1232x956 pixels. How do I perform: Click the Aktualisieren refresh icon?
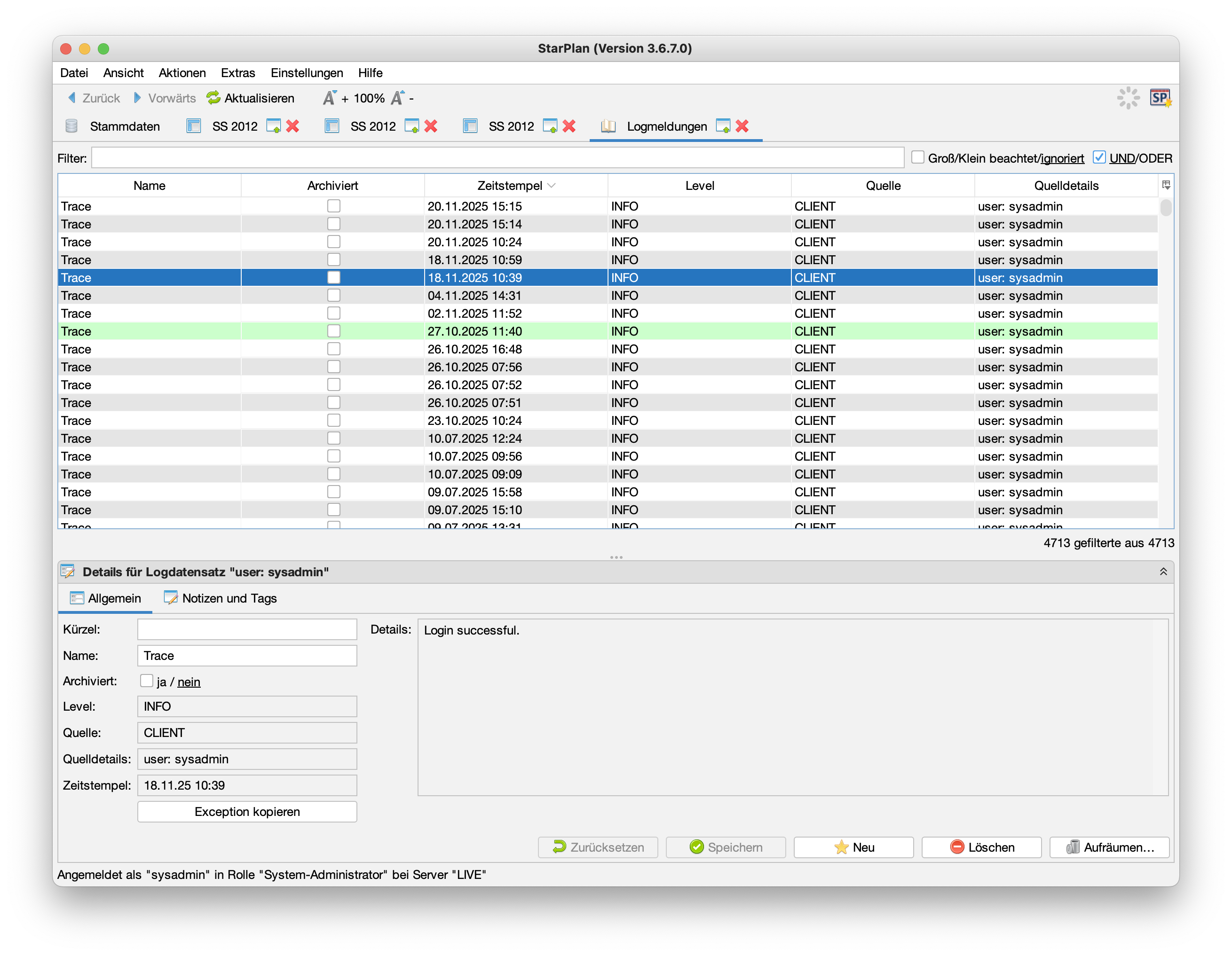213,98
